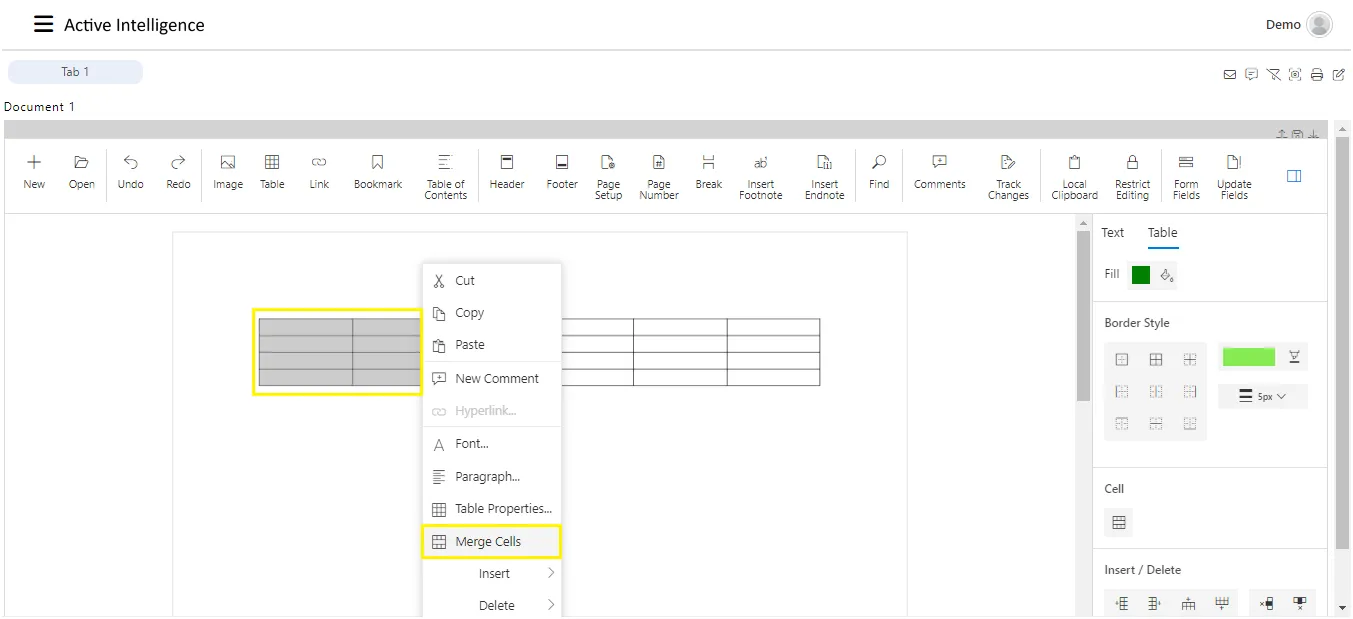Click the edit pencil icon at top right

pyautogui.click(x=1339, y=74)
